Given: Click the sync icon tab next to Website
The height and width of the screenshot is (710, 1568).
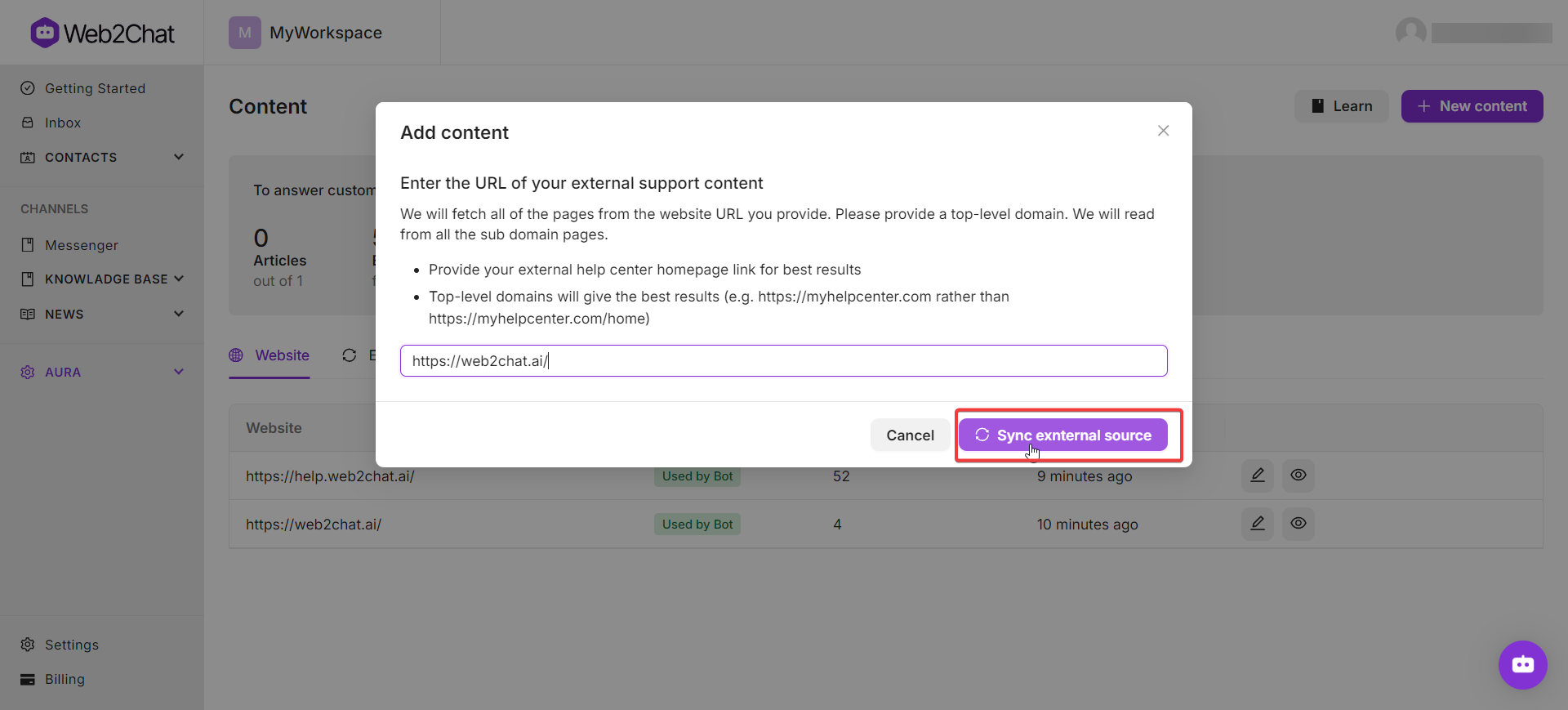Looking at the screenshot, I should click(350, 355).
